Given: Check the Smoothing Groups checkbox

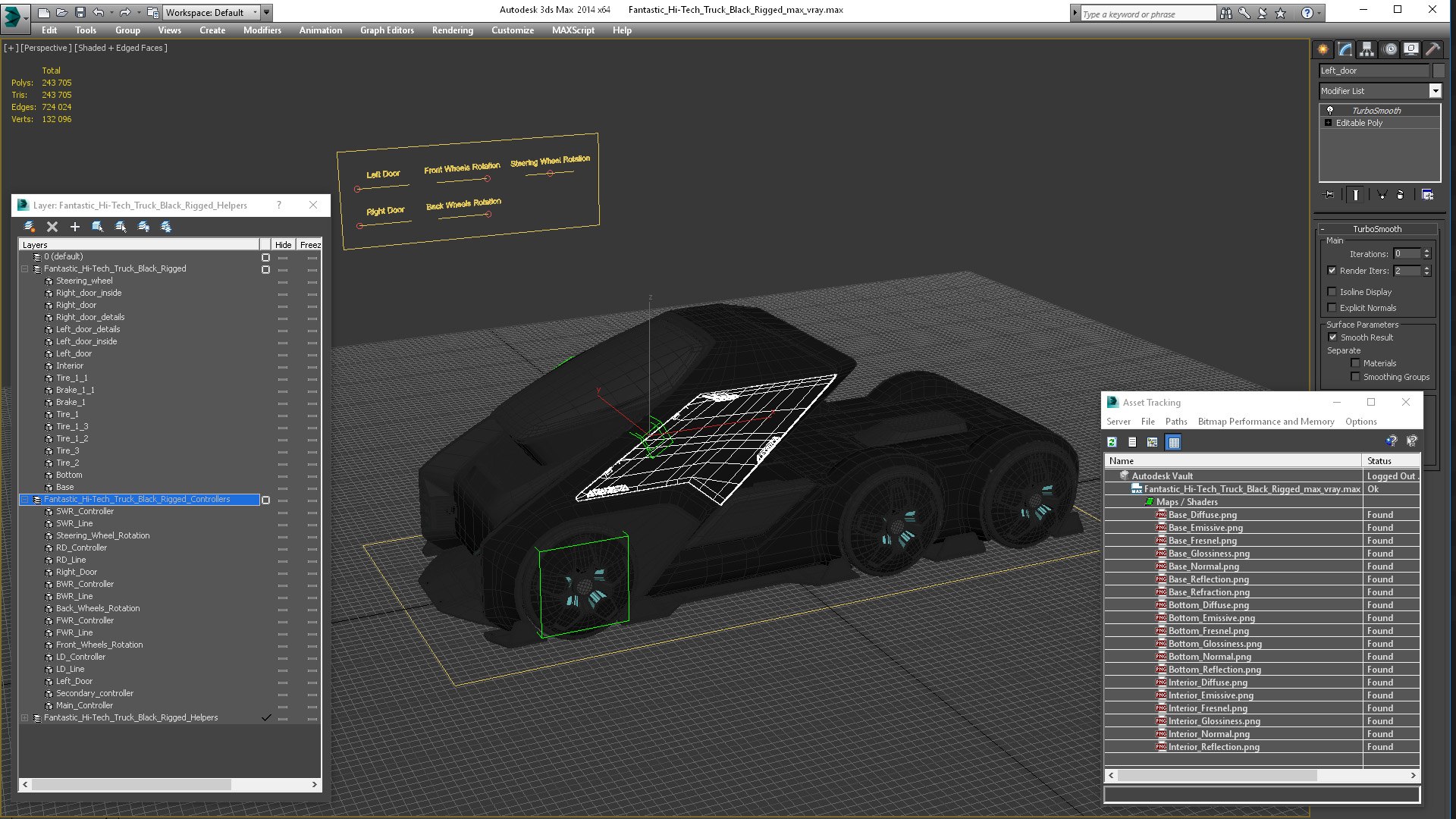Looking at the screenshot, I should [1355, 377].
